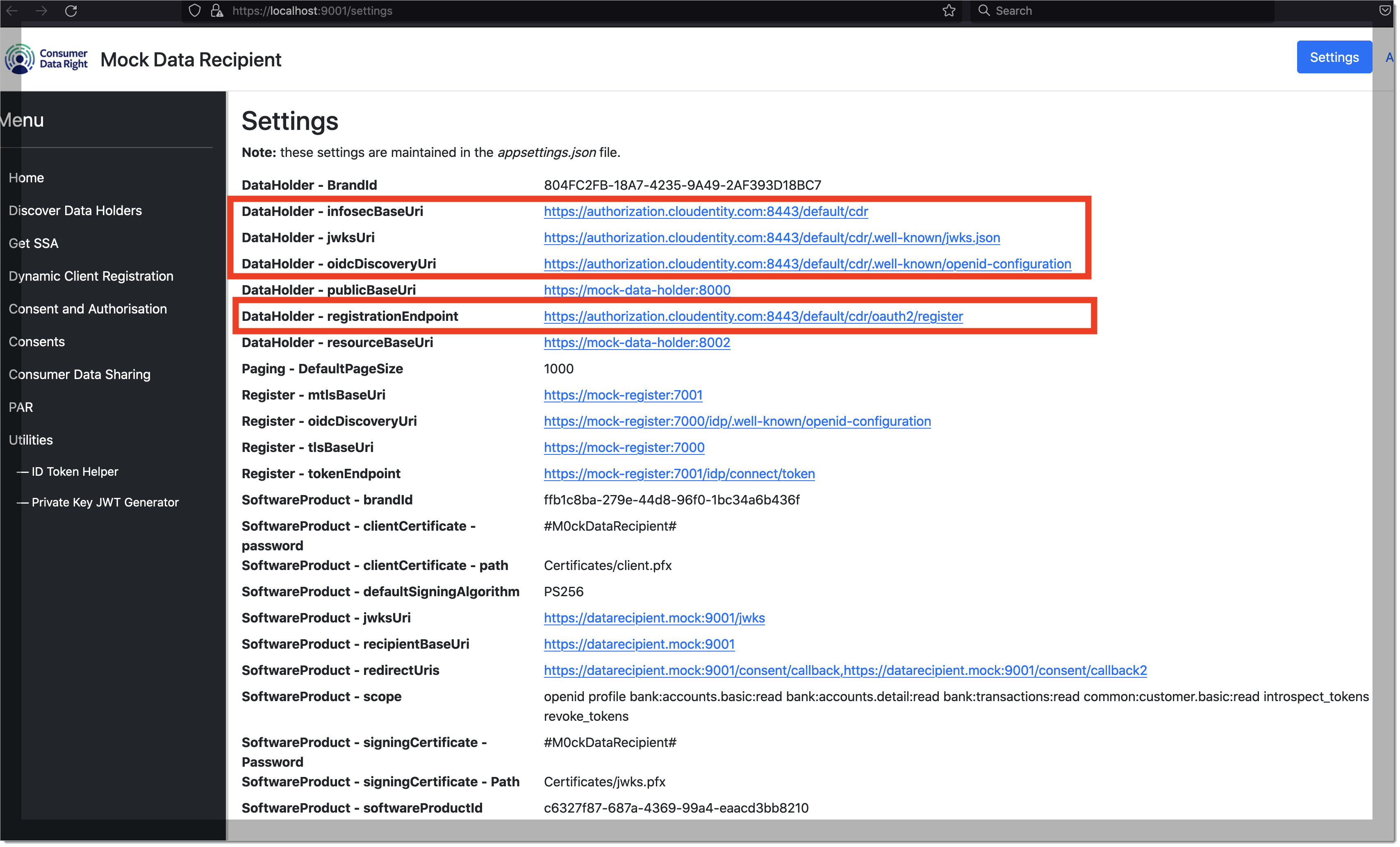Open the oauth2/register registrationEndpoint link
Screen dimensions: 1400x847
tap(753, 316)
